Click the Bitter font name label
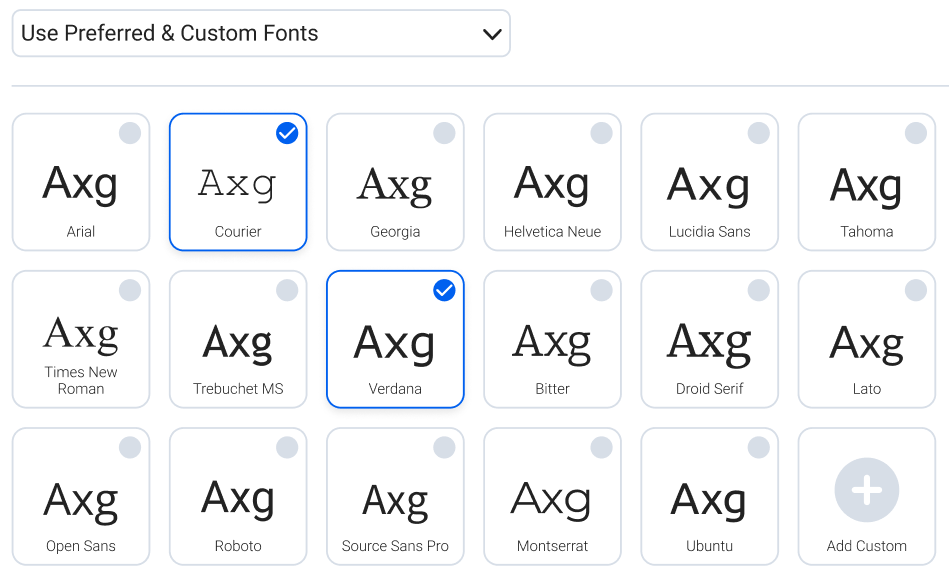Viewport: 949px width, 578px height. click(552, 389)
